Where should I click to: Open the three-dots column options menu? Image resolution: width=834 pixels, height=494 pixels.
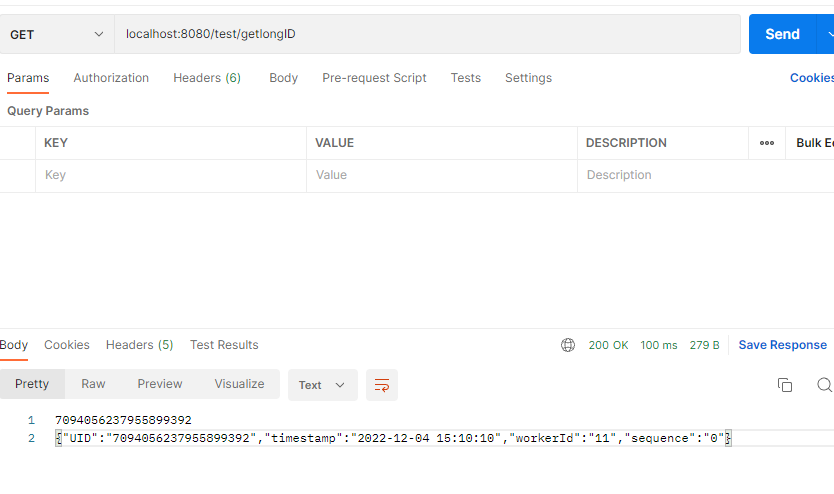(x=767, y=143)
